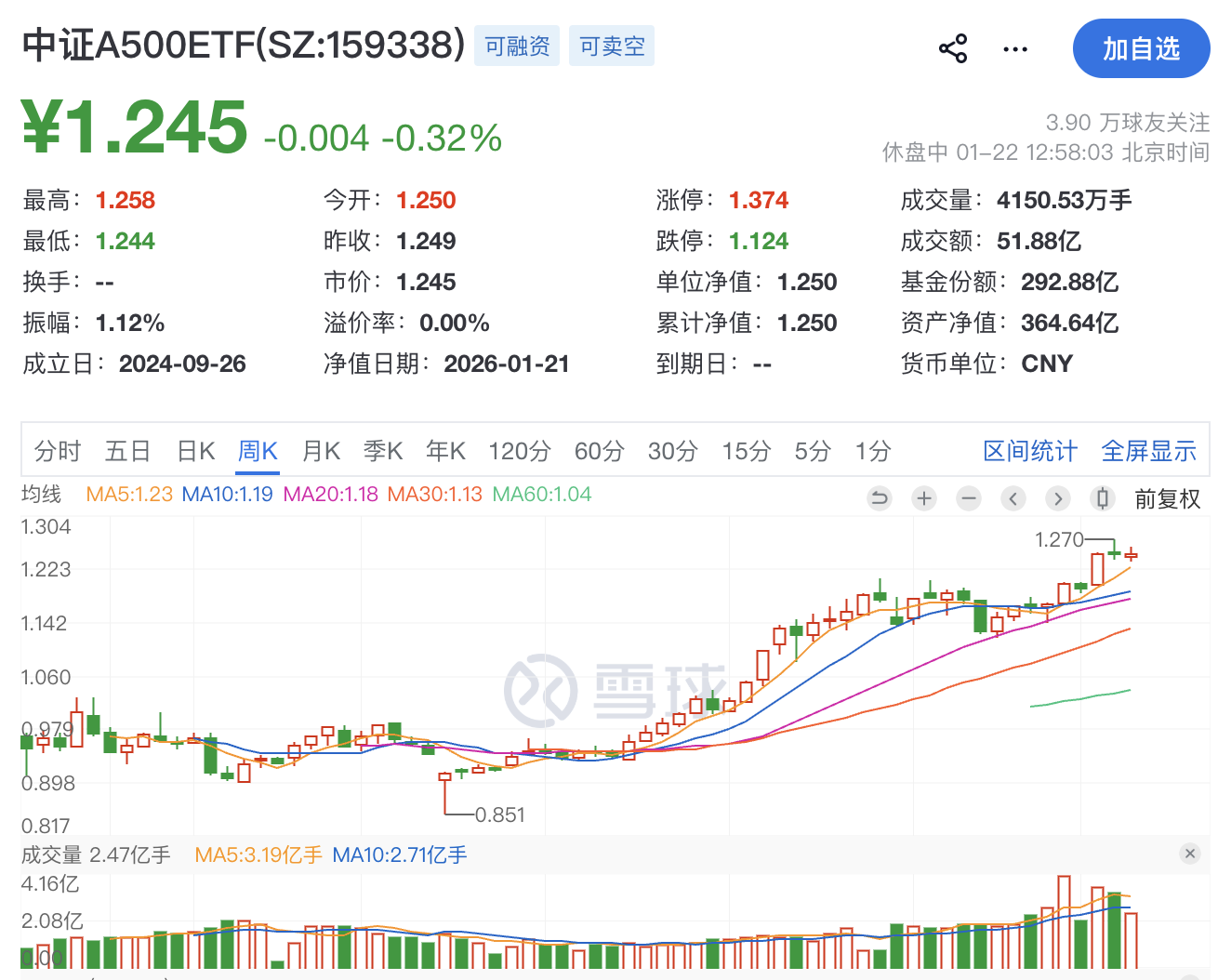Click the 加自选 button
The image size is (1231, 980).
1141,48
